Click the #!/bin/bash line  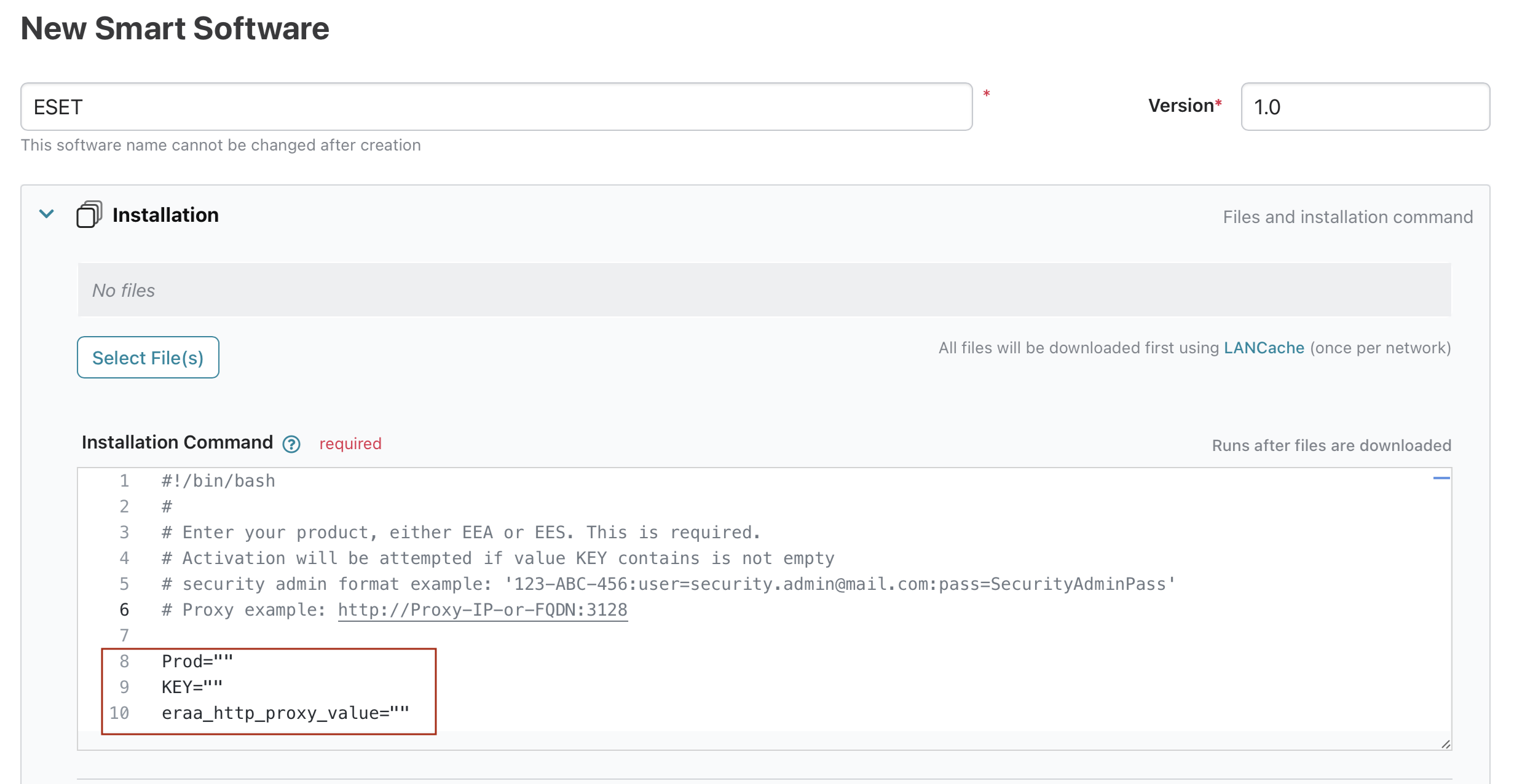pos(218,480)
